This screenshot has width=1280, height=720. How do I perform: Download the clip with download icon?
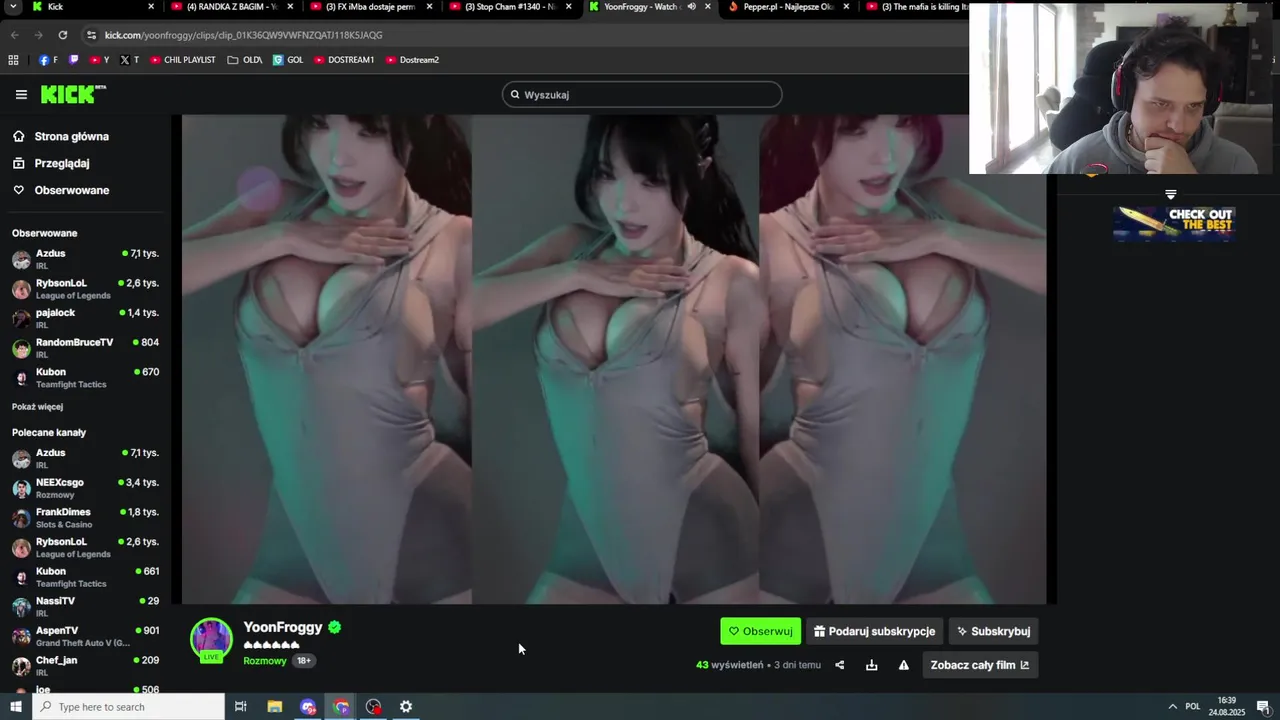871,665
